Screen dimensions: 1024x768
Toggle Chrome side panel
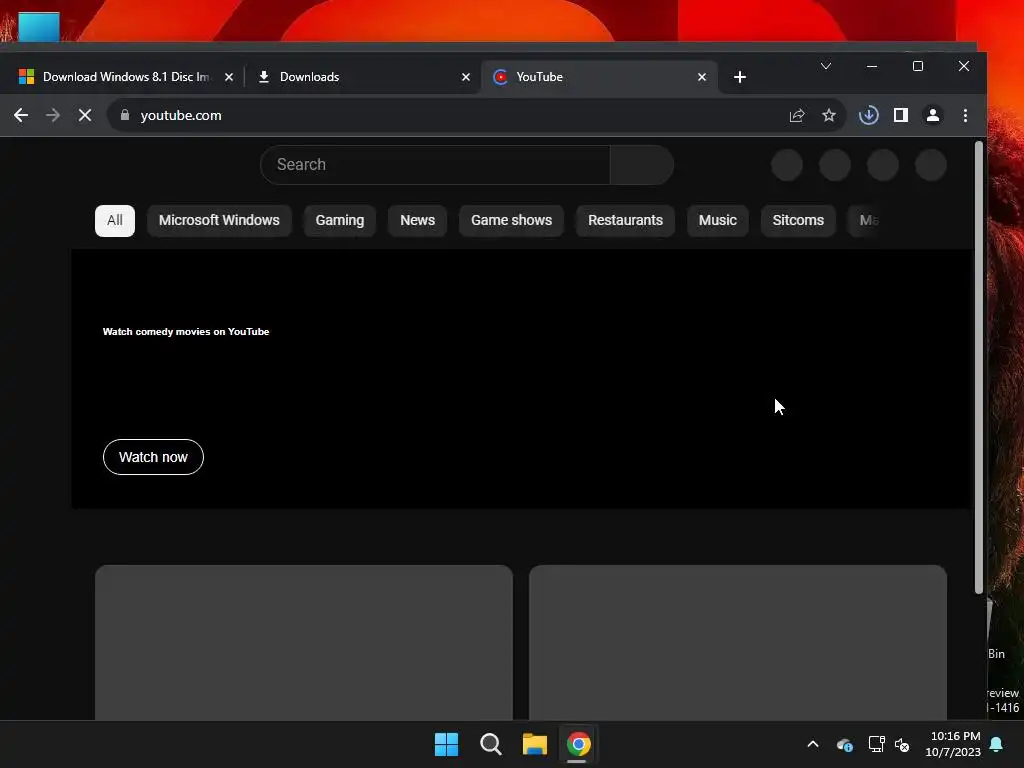901,116
